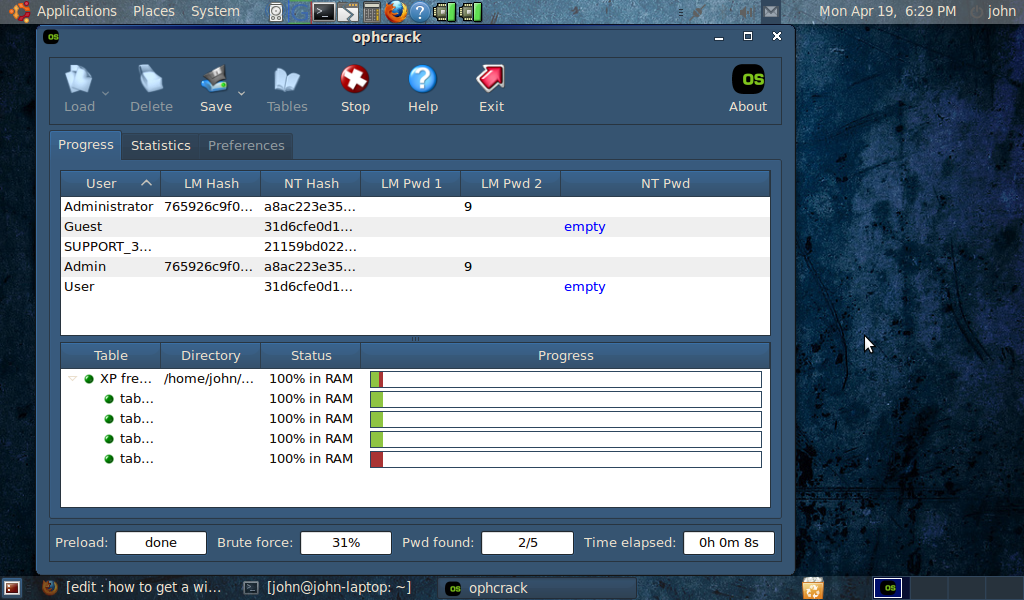Viewport: 1024px width, 600px height.
Task: Stop the cracking with the Stop icon
Action: point(355,80)
